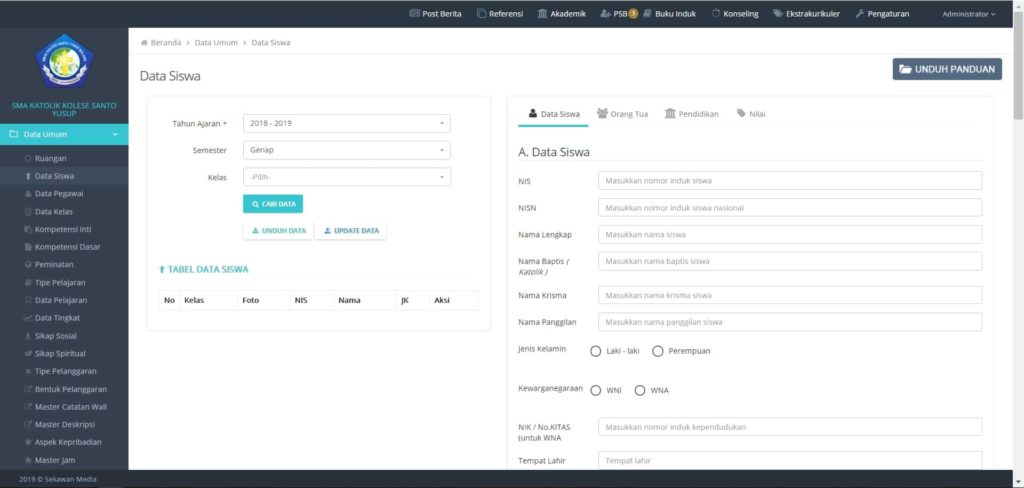Open the Akademik top menu
The width and height of the screenshot is (1024, 488).
coord(562,14)
